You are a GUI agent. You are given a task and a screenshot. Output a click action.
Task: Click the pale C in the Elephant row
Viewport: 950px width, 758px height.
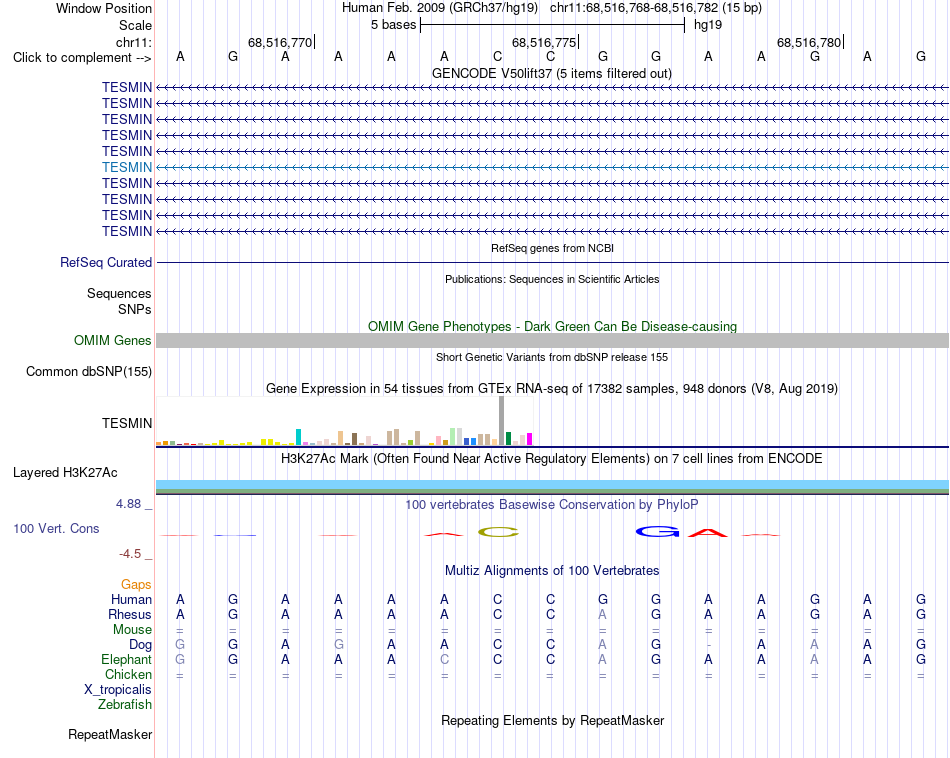point(444,659)
